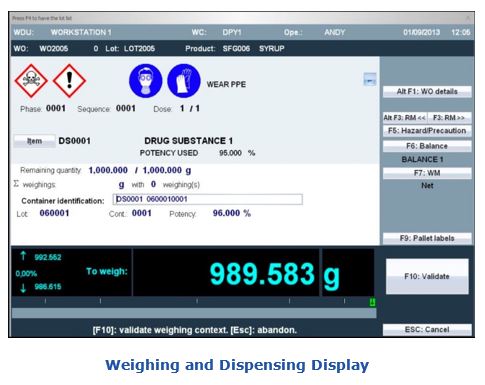The height and width of the screenshot is (385, 485).
Task: Click the Container identification input field
Action: (208, 199)
